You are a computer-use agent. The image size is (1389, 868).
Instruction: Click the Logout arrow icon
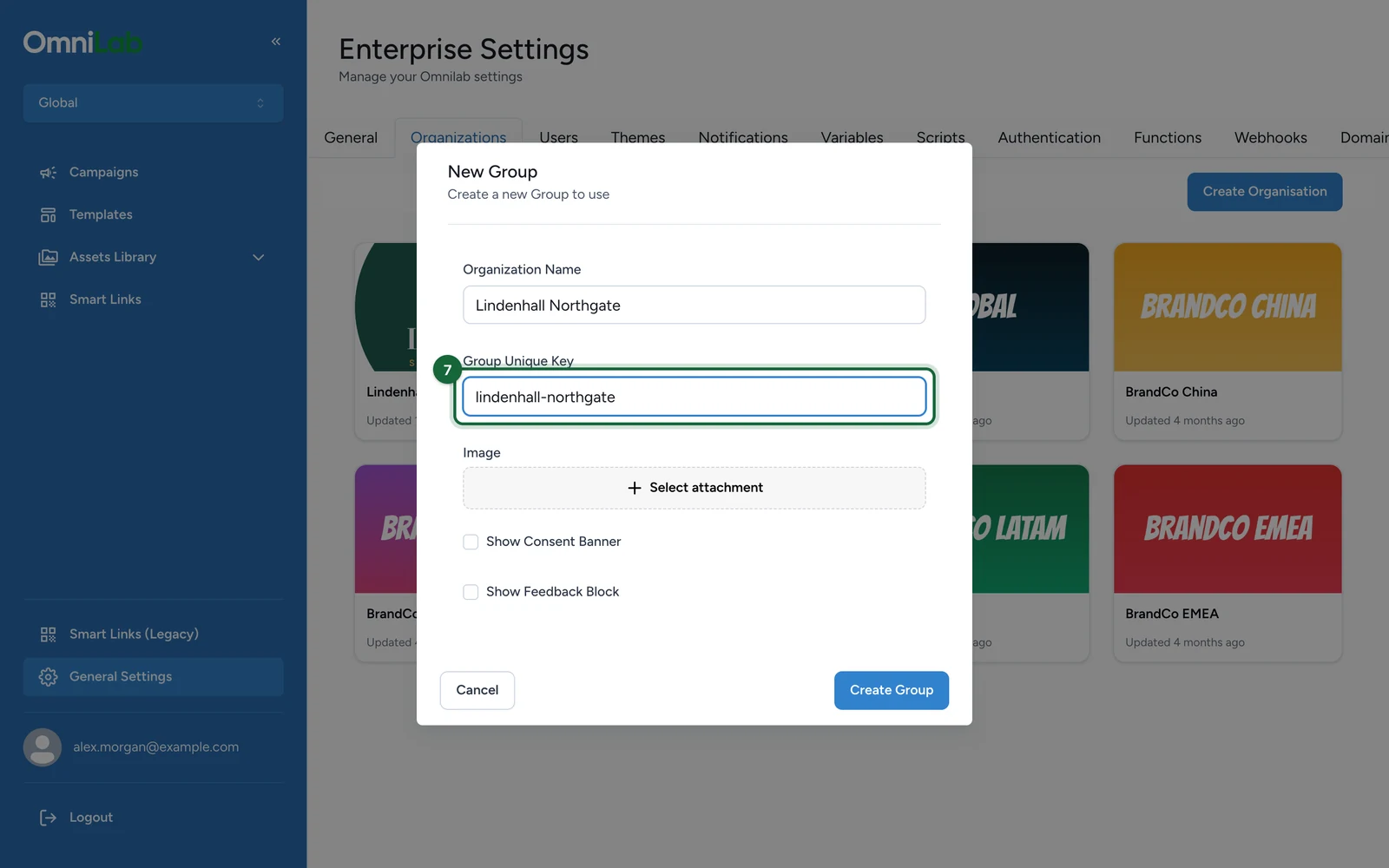48,818
